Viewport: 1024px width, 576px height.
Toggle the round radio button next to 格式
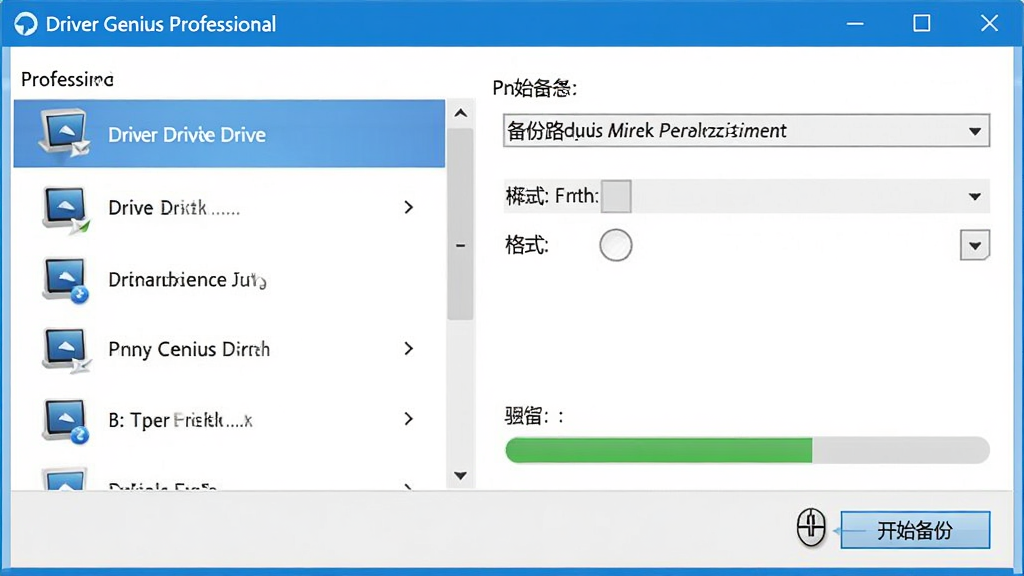pyautogui.click(x=615, y=246)
